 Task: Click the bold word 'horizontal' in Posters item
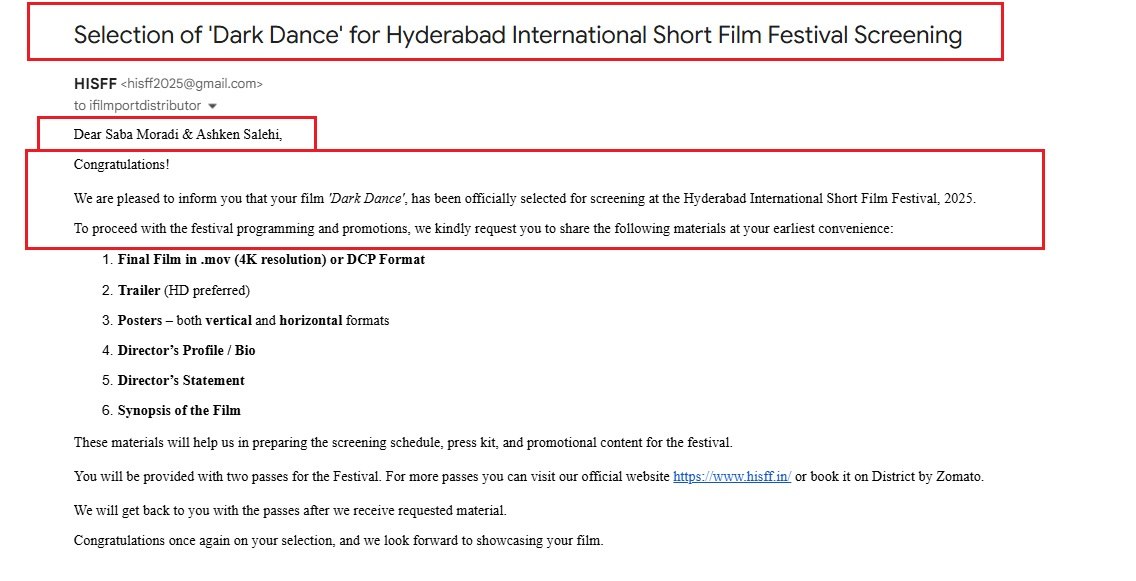pyautogui.click(x=310, y=321)
